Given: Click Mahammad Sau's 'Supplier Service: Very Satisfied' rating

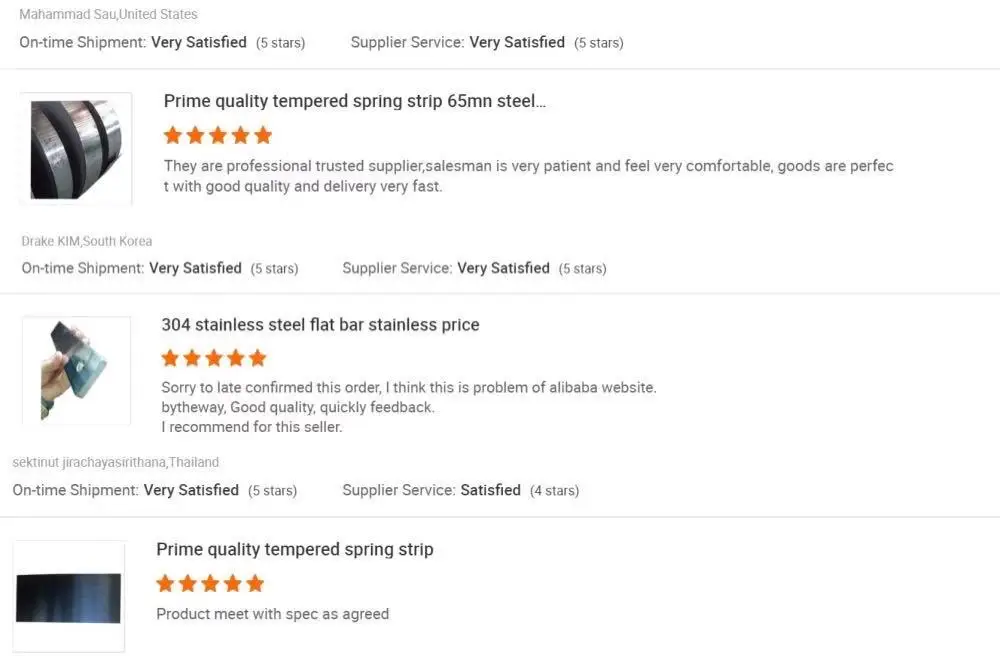Looking at the screenshot, I should (486, 42).
